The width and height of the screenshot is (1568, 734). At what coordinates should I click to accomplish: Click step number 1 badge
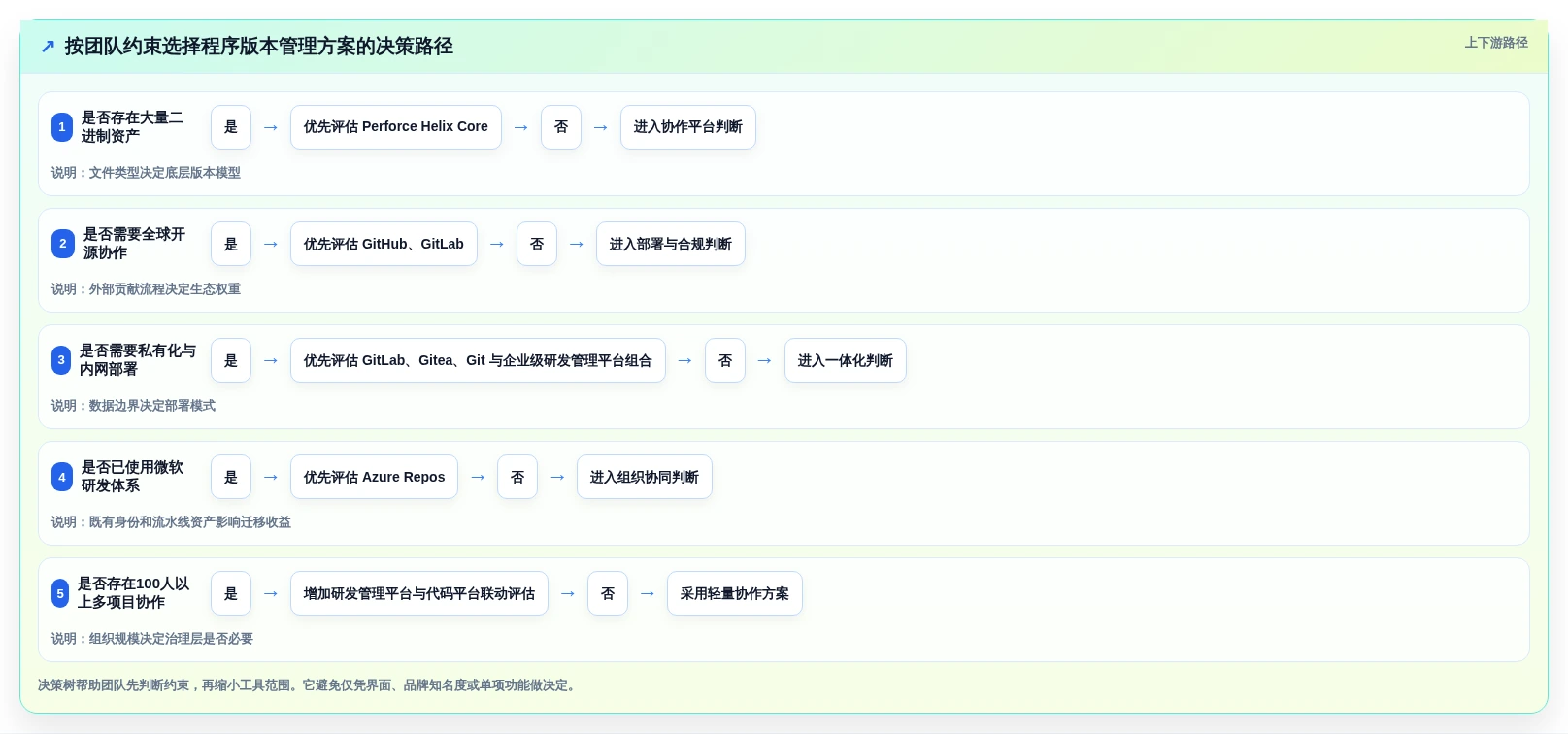(62, 127)
